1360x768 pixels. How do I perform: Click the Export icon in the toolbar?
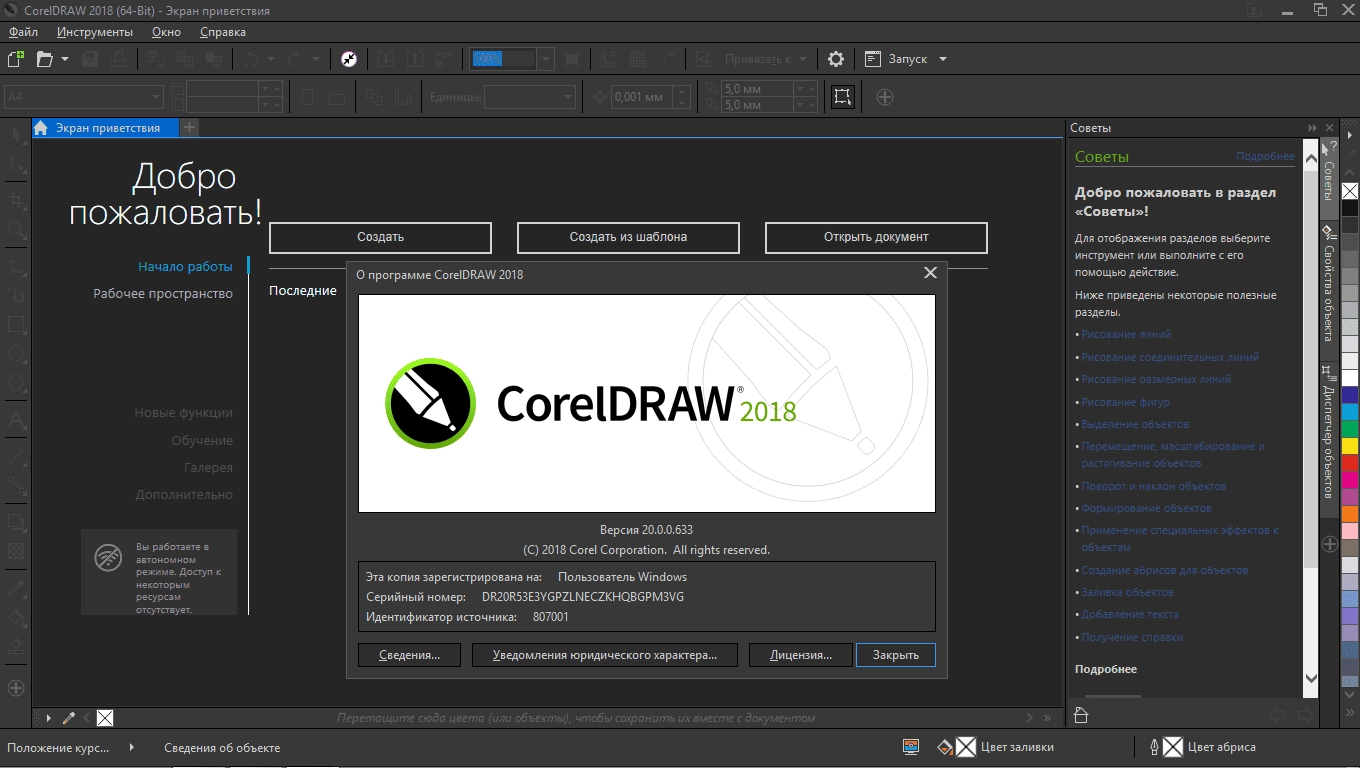tap(414, 59)
